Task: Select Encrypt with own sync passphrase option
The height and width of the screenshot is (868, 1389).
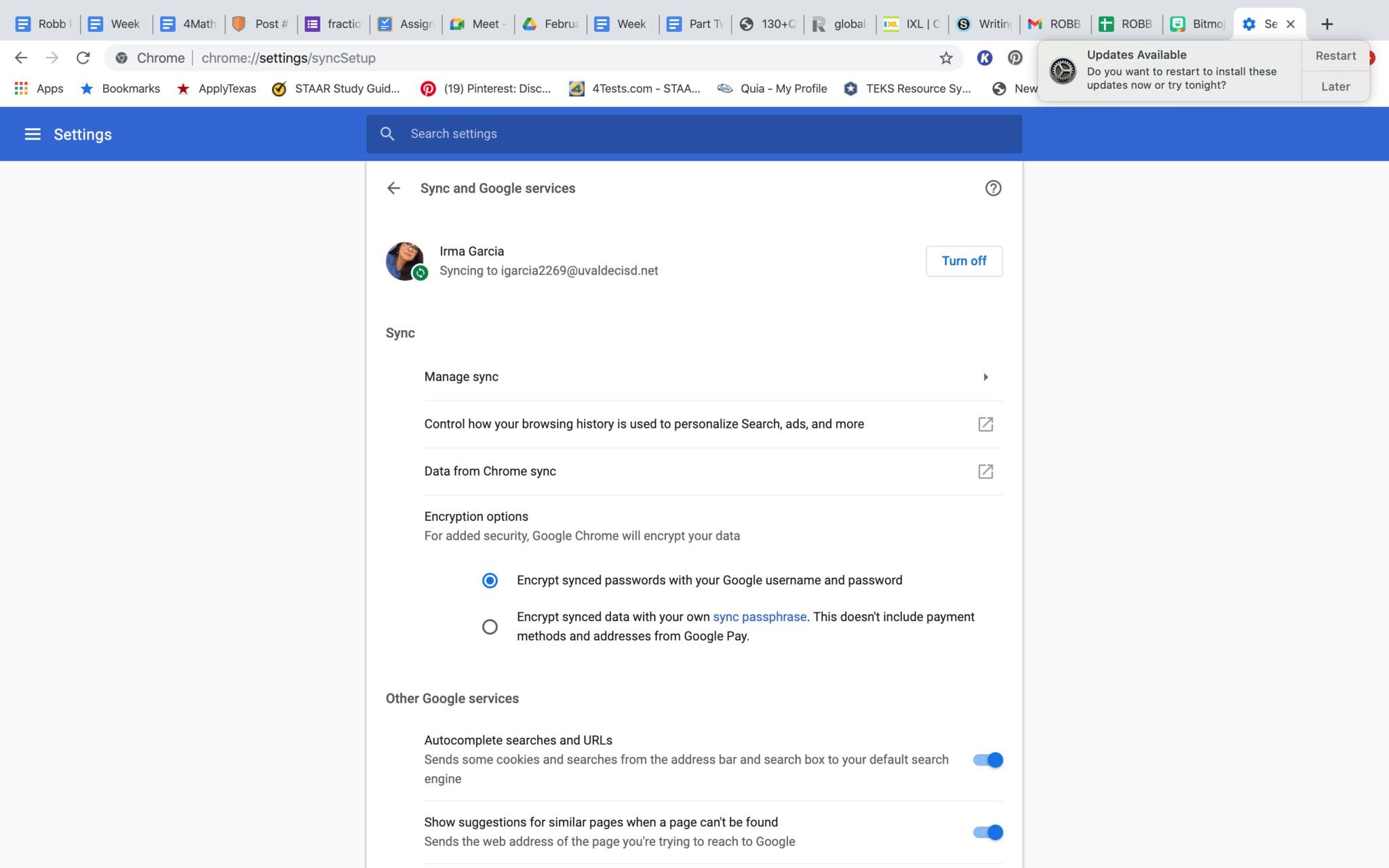Action: pyautogui.click(x=490, y=627)
